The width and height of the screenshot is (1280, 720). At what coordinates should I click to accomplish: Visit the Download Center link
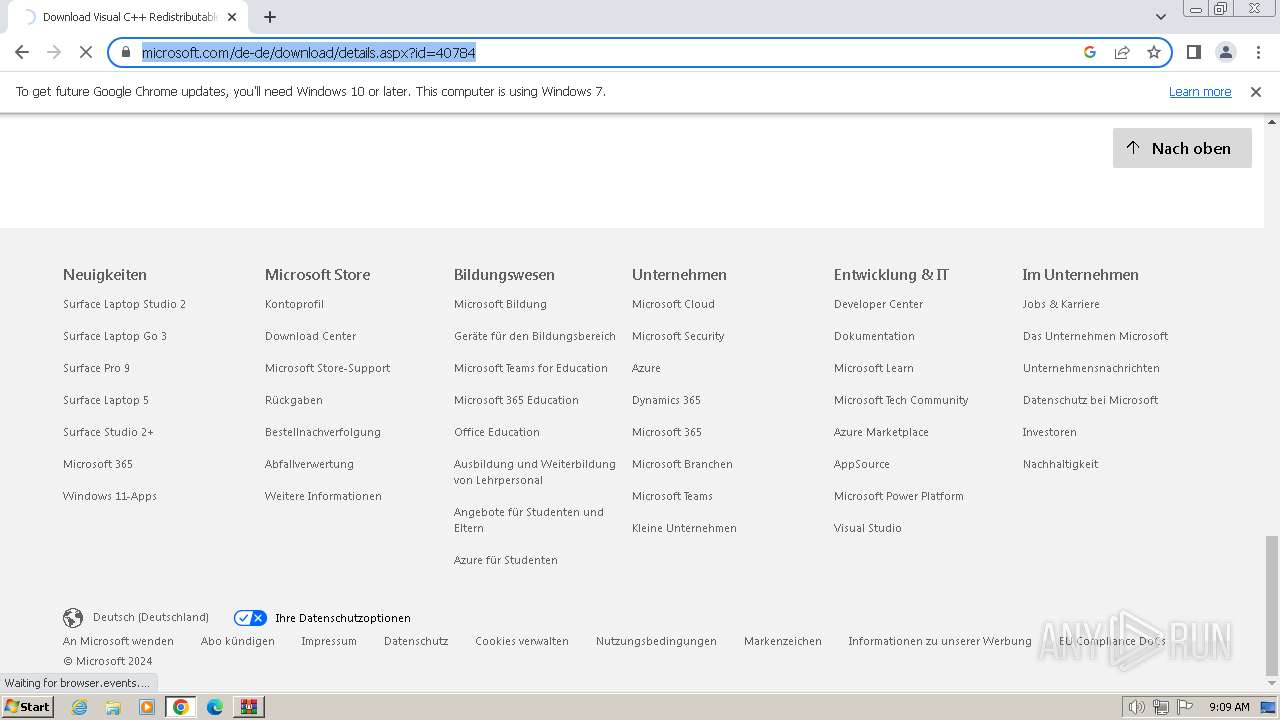click(310, 336)
